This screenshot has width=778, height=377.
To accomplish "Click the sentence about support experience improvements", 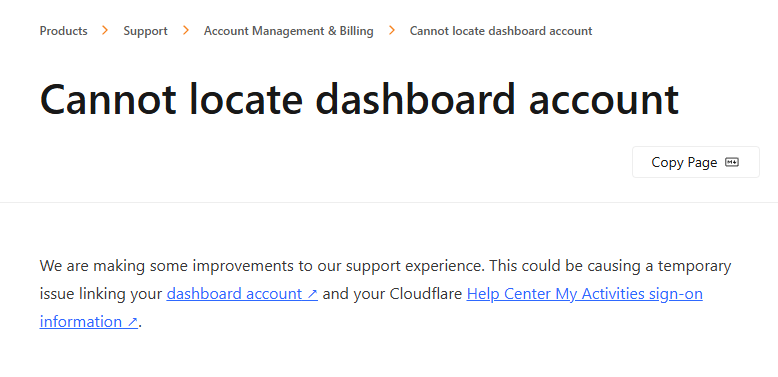I will click(x=262, y=266).
